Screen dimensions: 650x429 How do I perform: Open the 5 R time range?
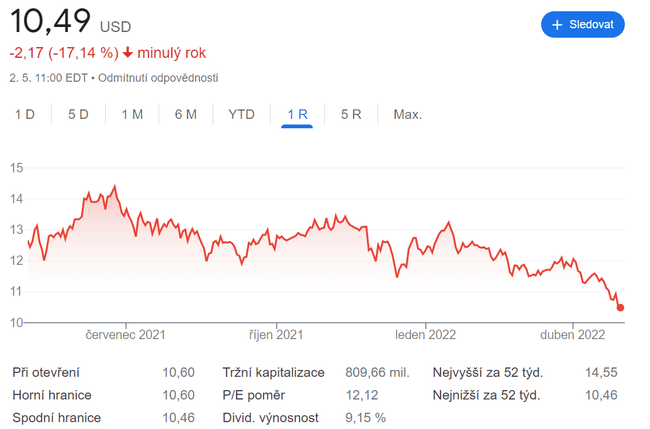tap(351, 114)
